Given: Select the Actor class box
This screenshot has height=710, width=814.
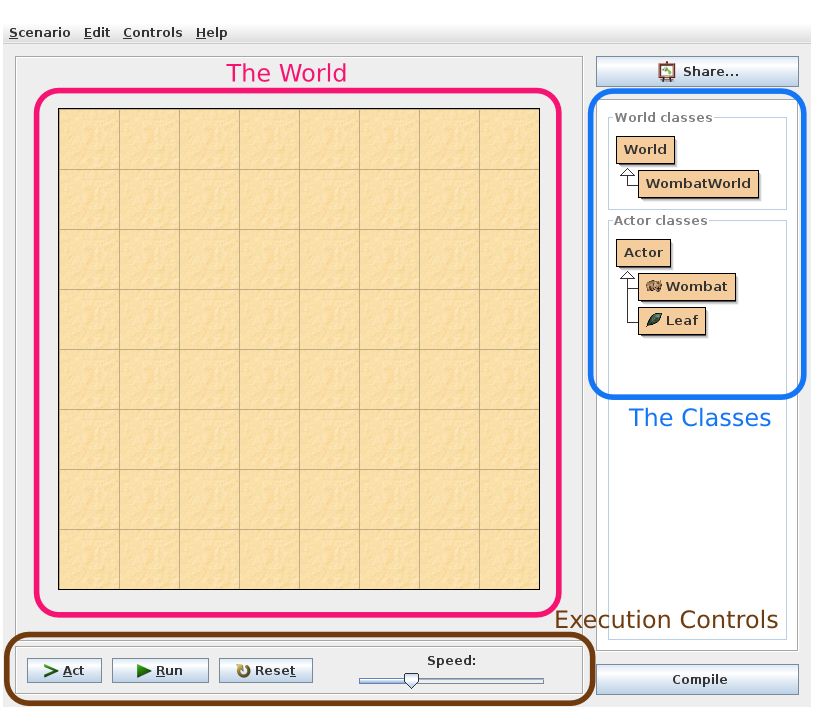Looking at the screenshot, I should tap(643, 253).
